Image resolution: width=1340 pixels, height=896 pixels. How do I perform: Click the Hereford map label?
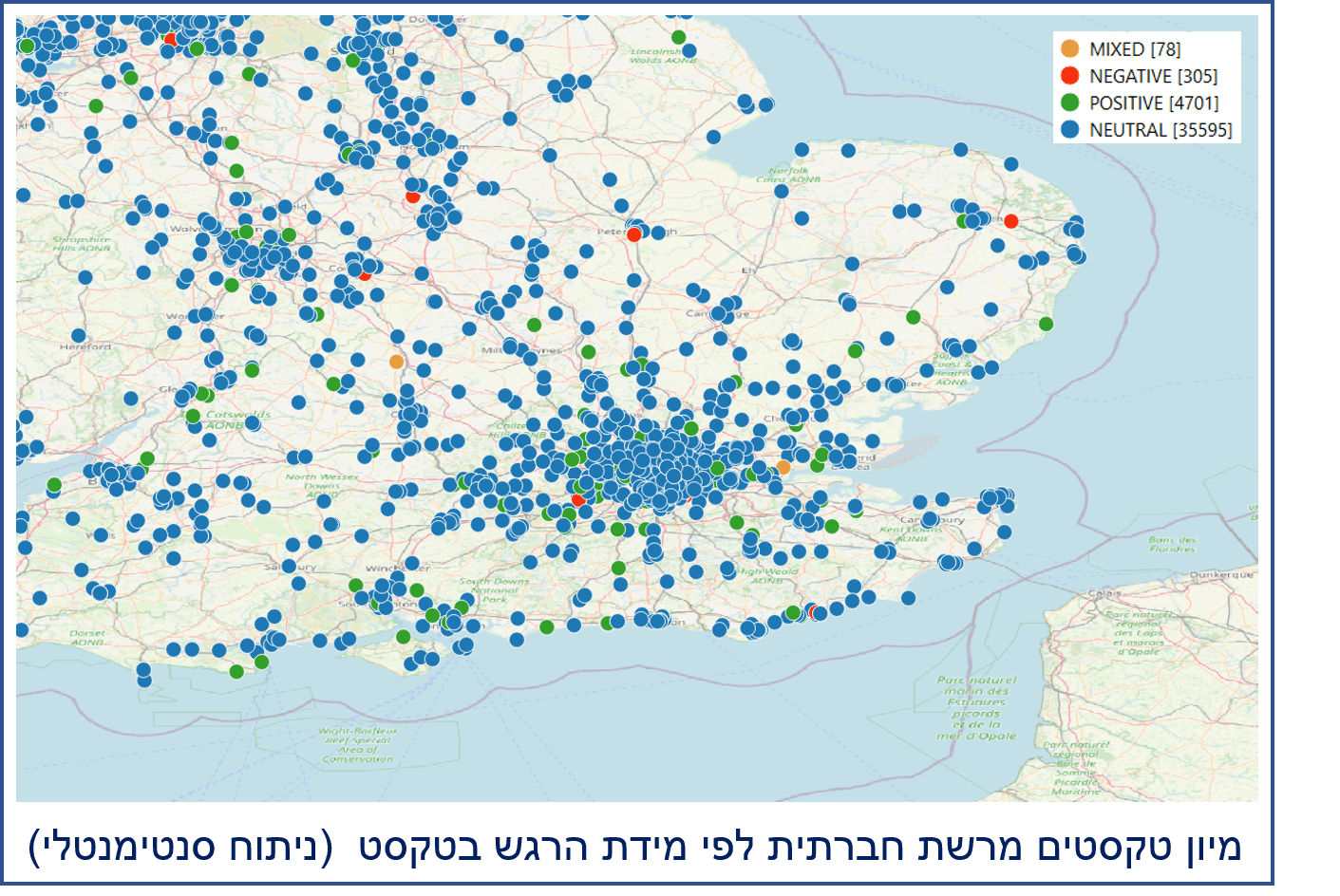85,347
